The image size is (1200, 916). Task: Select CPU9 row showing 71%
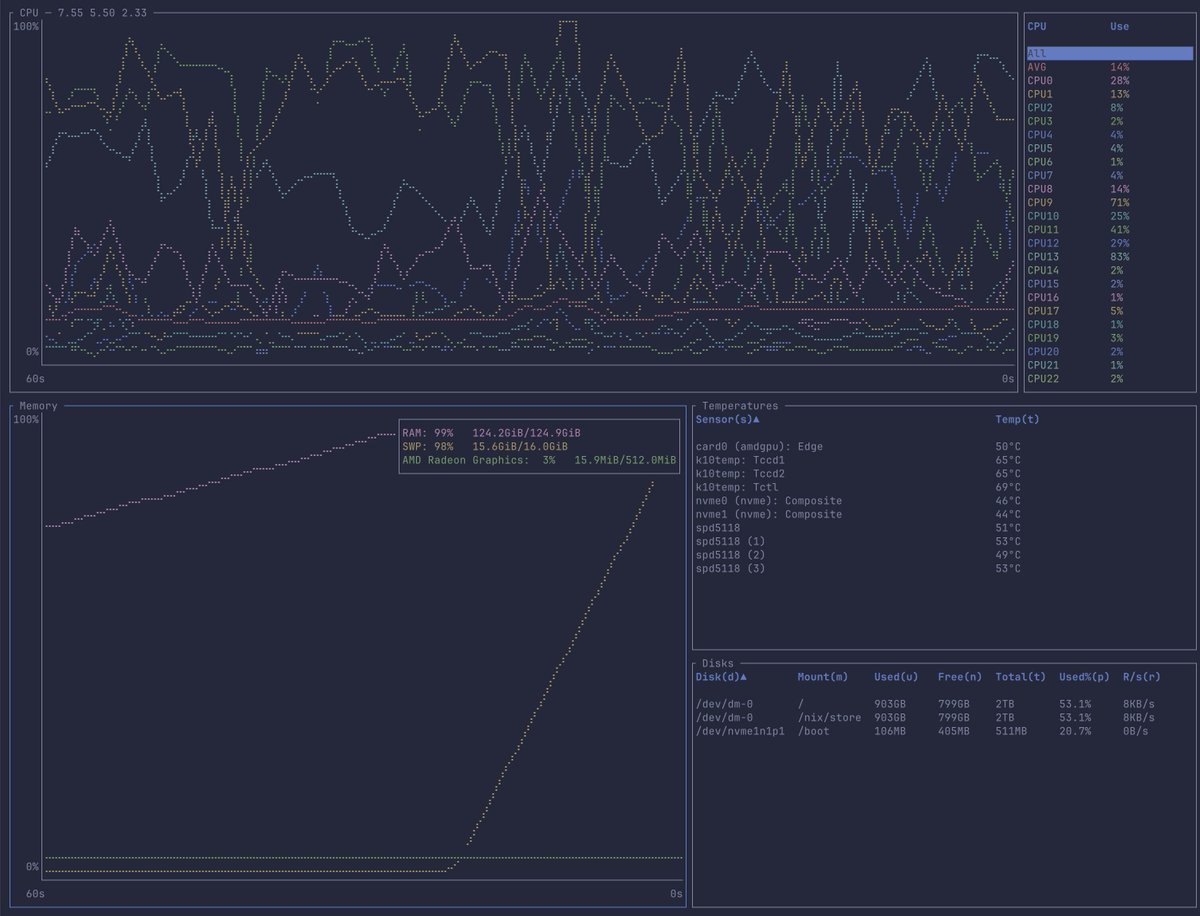coord(1108,202)
